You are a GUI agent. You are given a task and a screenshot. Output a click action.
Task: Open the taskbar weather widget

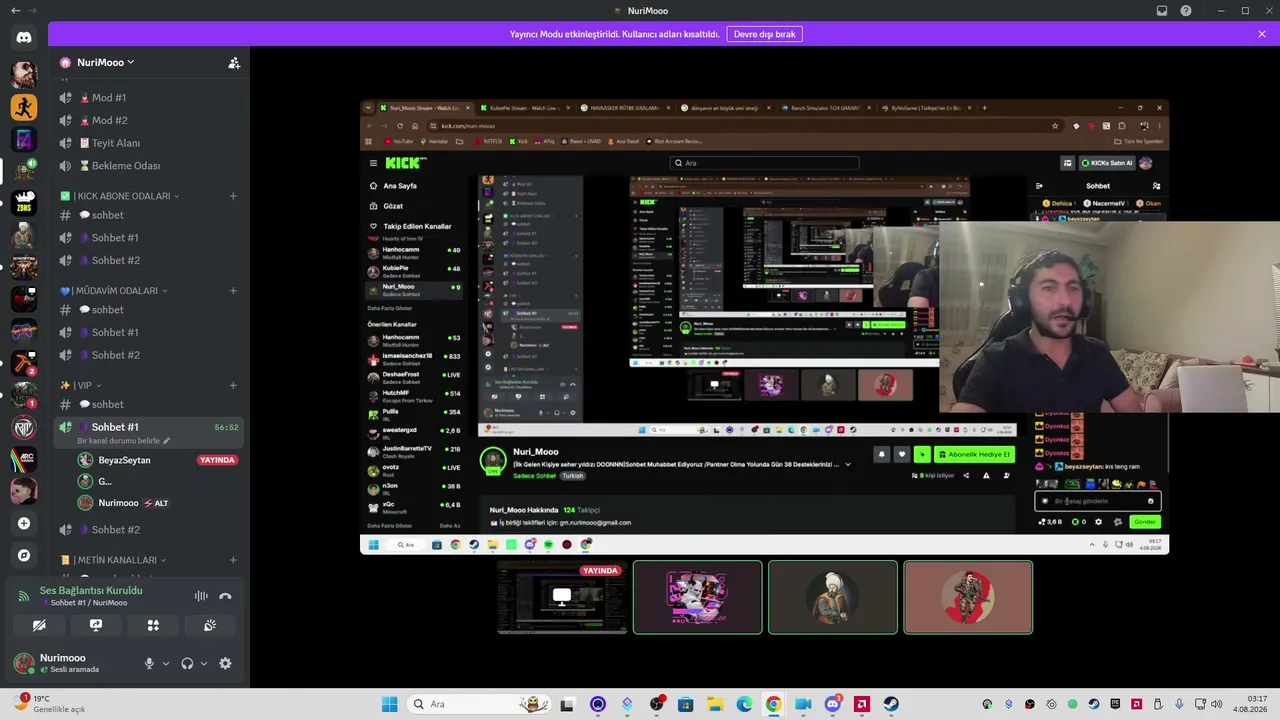coord(50,703)
